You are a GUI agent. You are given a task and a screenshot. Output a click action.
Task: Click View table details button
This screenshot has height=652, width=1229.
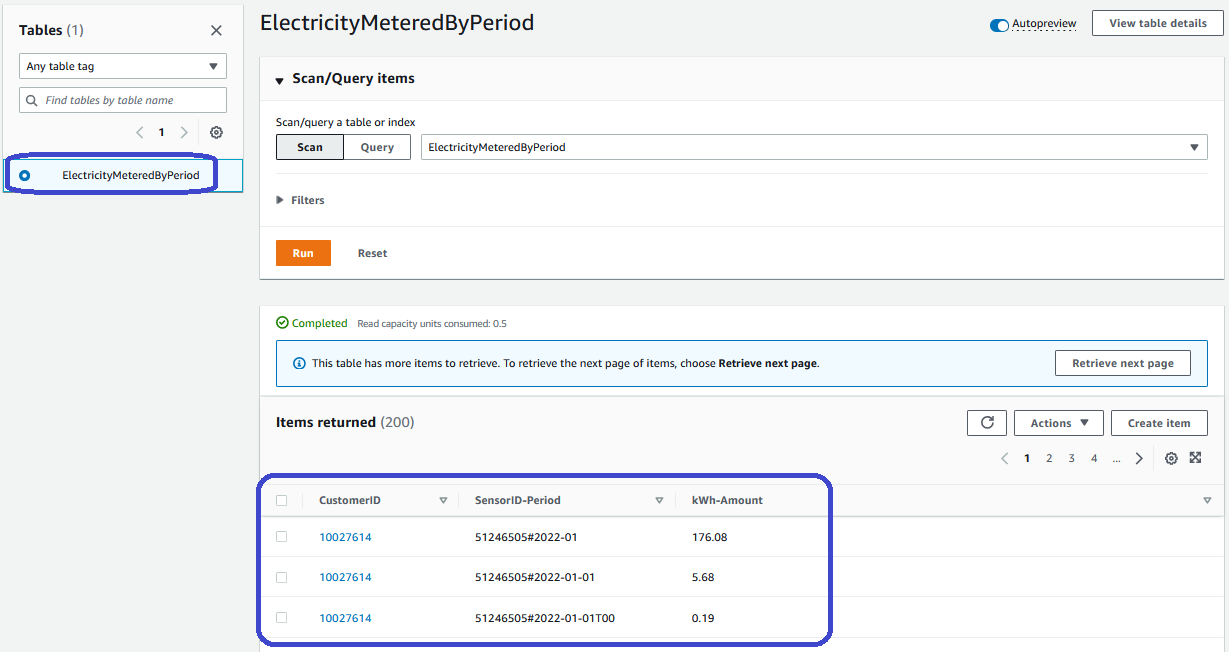click(x=1158, y=23)
